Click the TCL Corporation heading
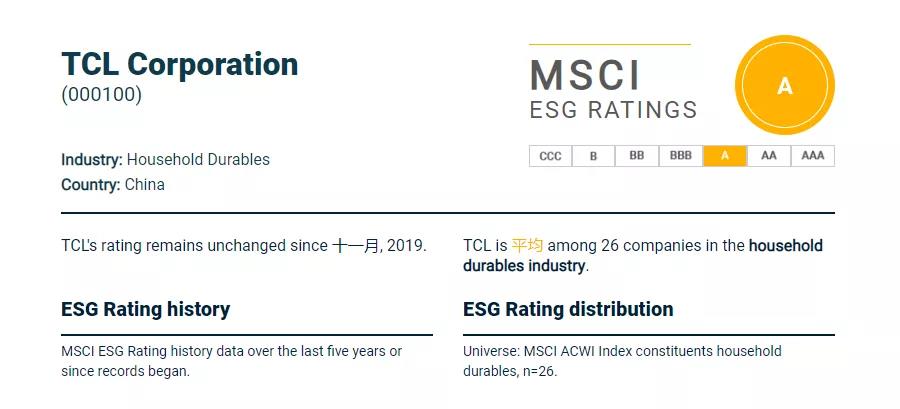This screenshot has height=409, width=900. click(180, 64)
